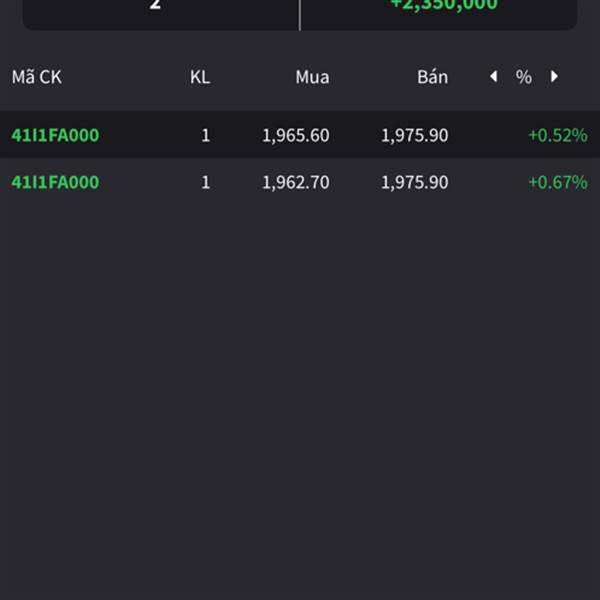Click the Bán column header
The width and height of the screenshot is (600, 600).
click(x=432, y=77)
